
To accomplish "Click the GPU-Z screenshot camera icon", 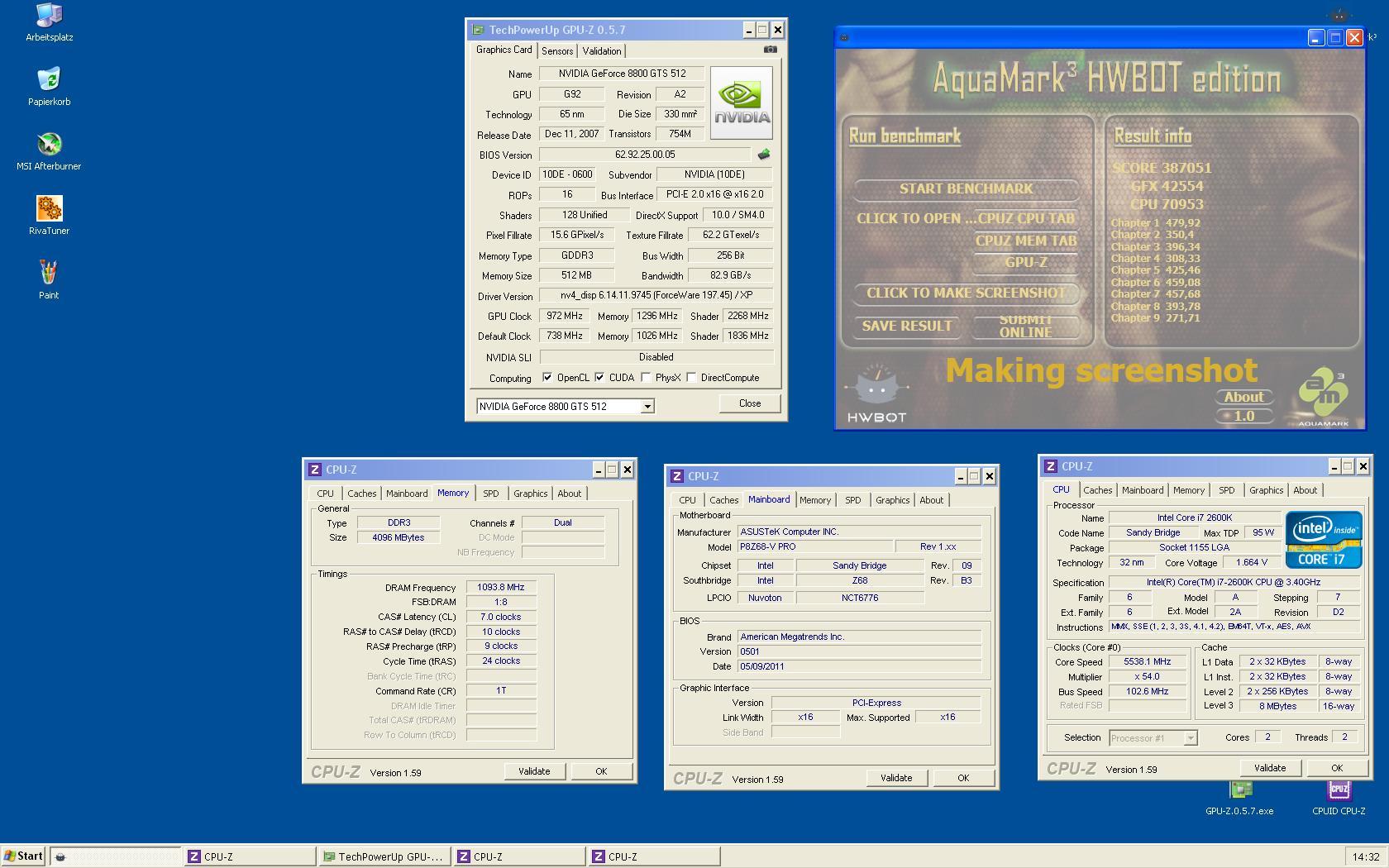I will 770,50.
